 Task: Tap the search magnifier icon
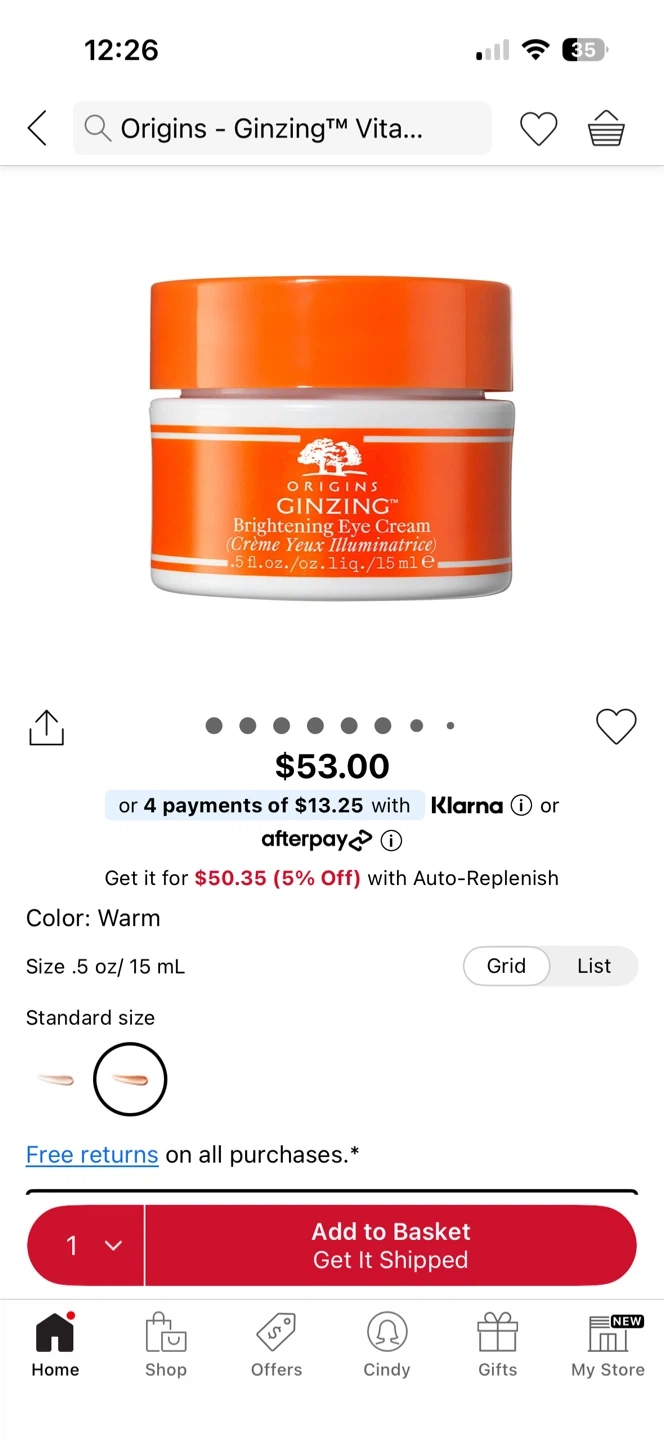pyautogui.click(x=97, y=128)
